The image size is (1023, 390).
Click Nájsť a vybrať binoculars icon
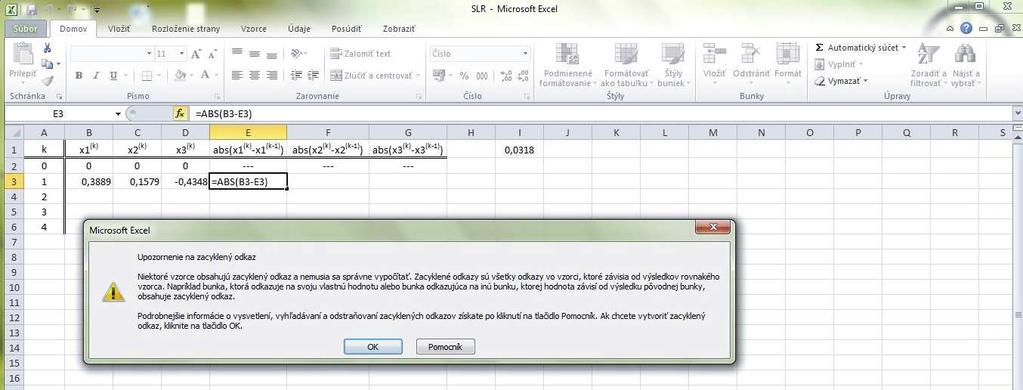pyautogui.click(x=965, y=65)
